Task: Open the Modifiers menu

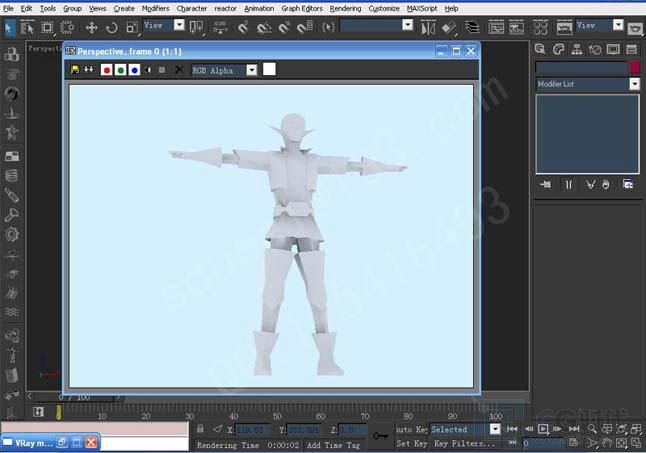Action: coord(155,8)
